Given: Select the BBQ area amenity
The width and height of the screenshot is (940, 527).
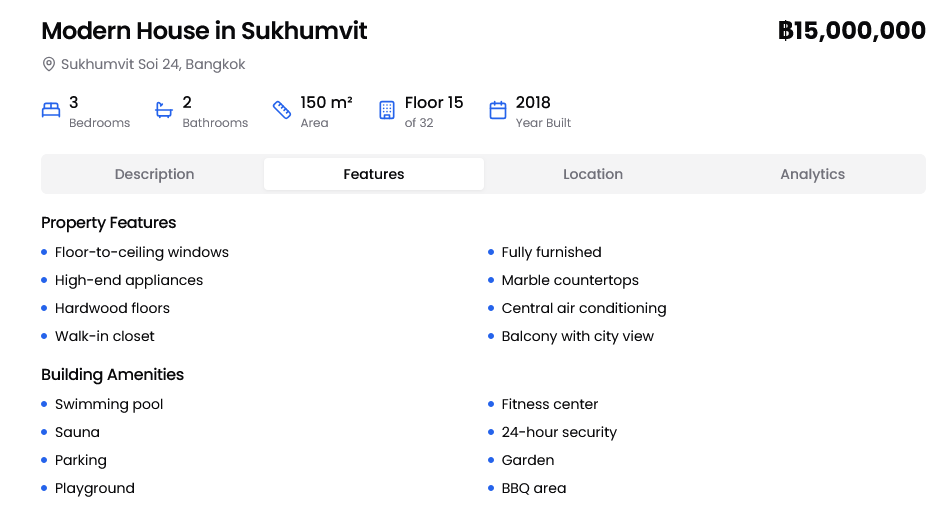Looking at the screenshot, I should click(x=534, y=489).
